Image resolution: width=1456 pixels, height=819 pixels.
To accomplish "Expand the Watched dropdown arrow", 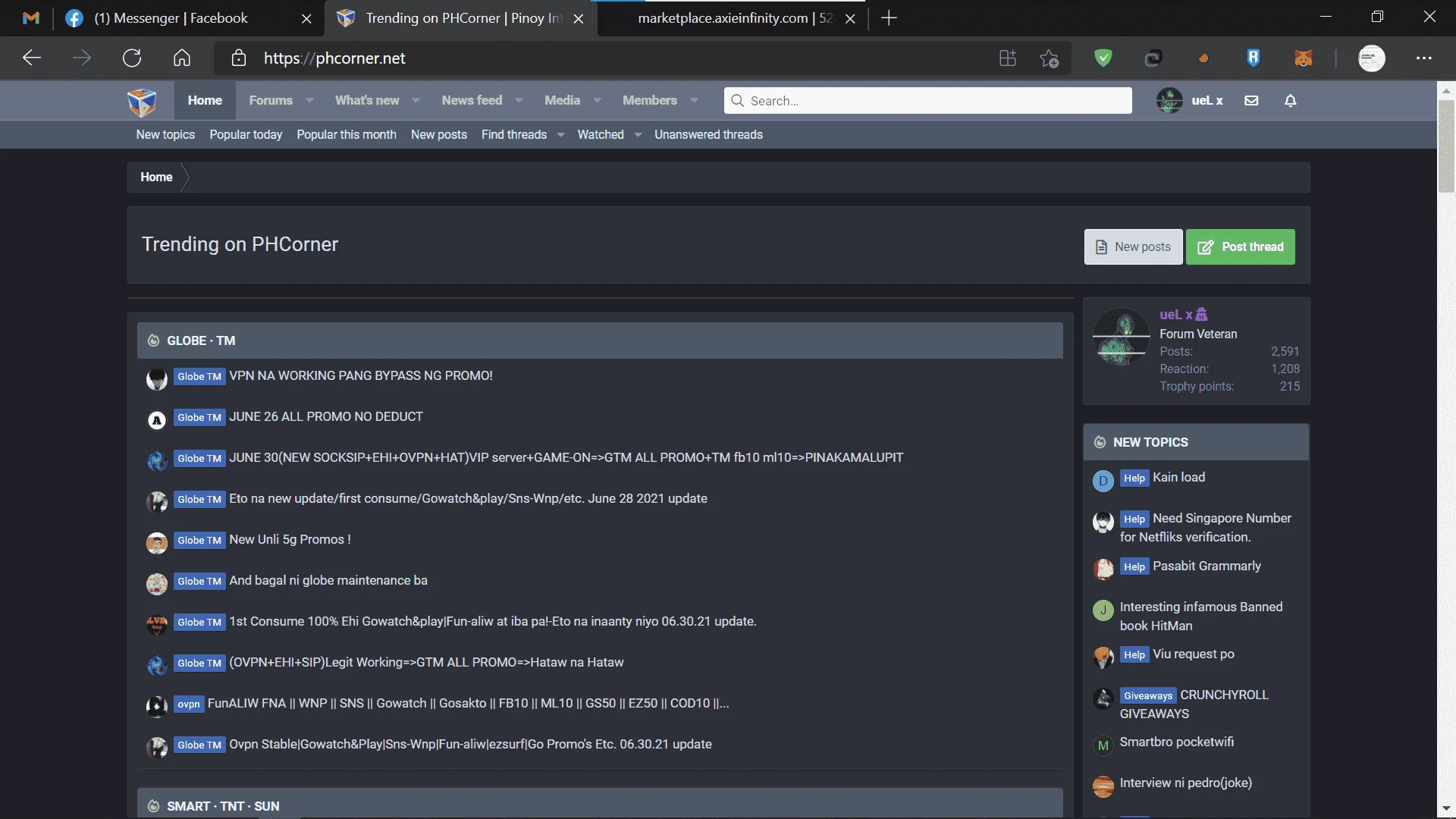I will [638, 135].
